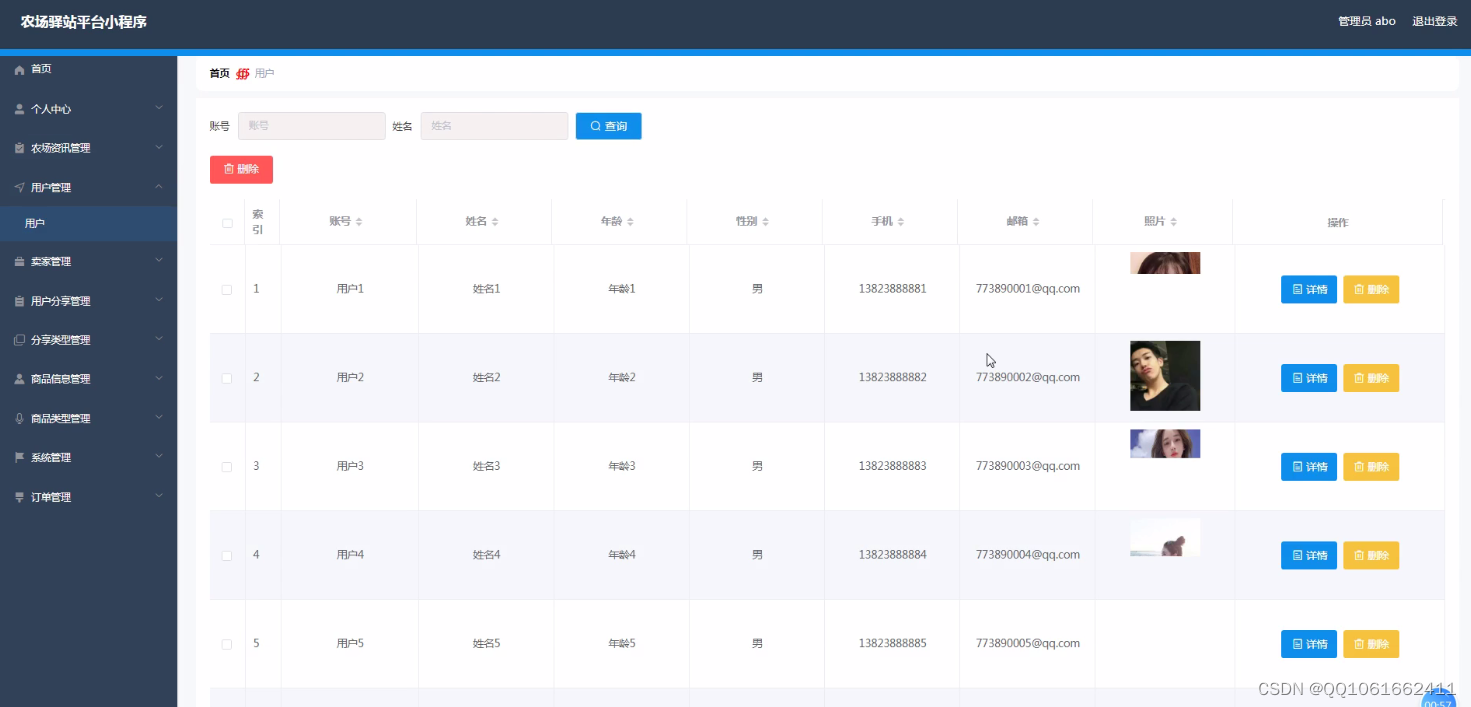Image resolution: width=1471 pixels, height=707 pixels.
Task: Collapse the 用户管理 menu chevron
Action: [x=158, y=186]
